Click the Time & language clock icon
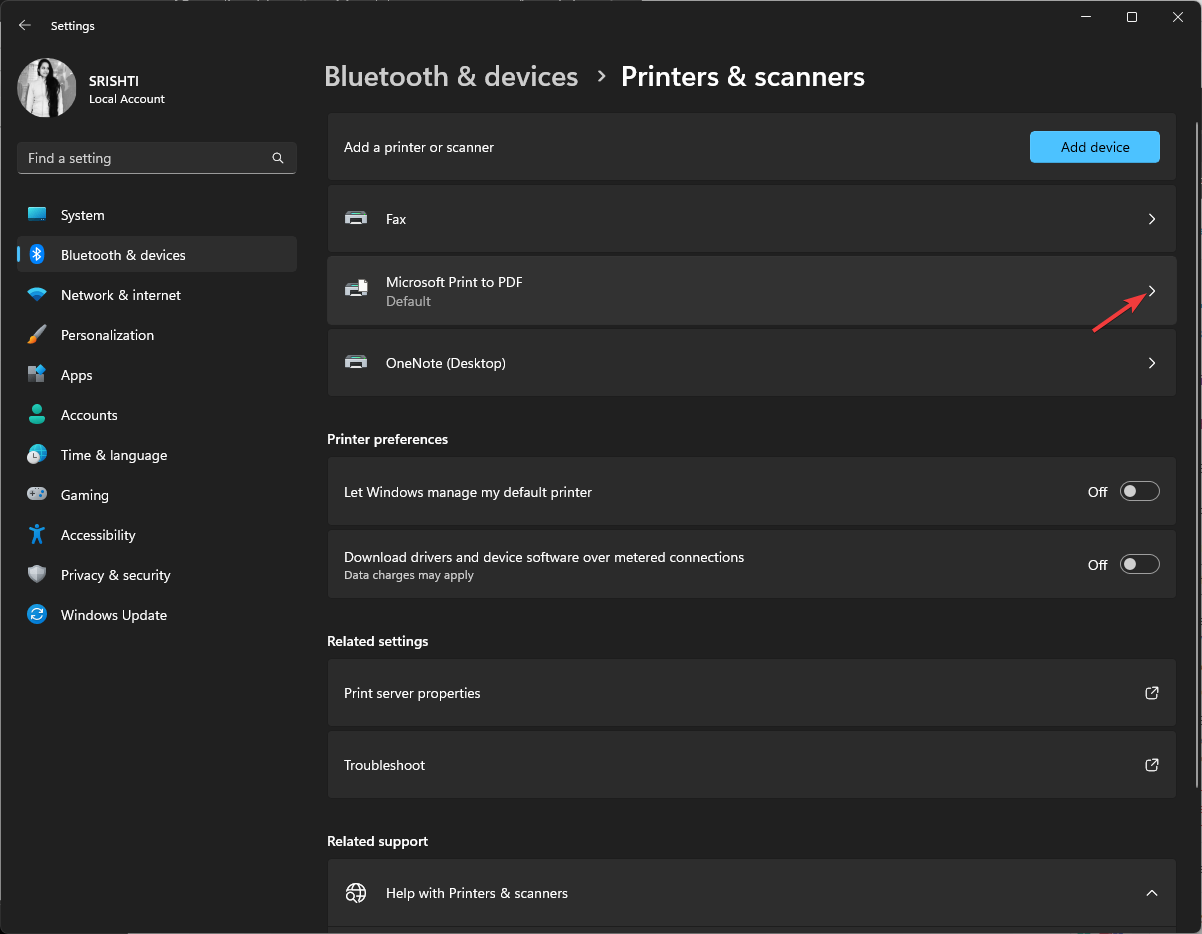The image size is (1202, 934). [x=37, y=455]
